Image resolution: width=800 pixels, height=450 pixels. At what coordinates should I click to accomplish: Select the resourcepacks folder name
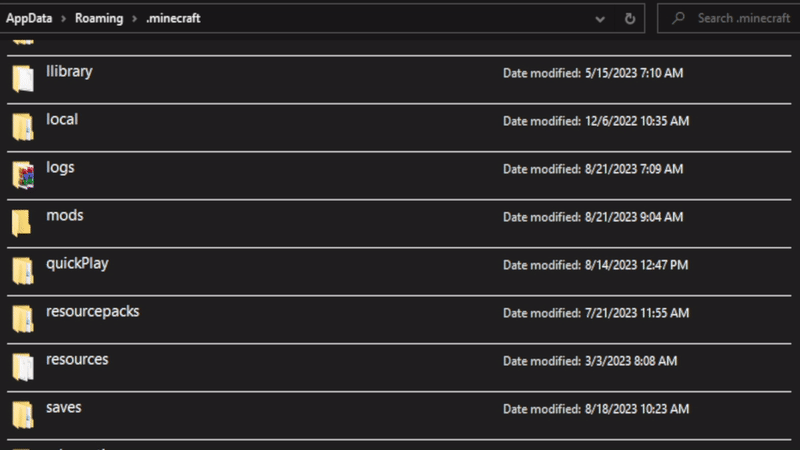point(92,311)
